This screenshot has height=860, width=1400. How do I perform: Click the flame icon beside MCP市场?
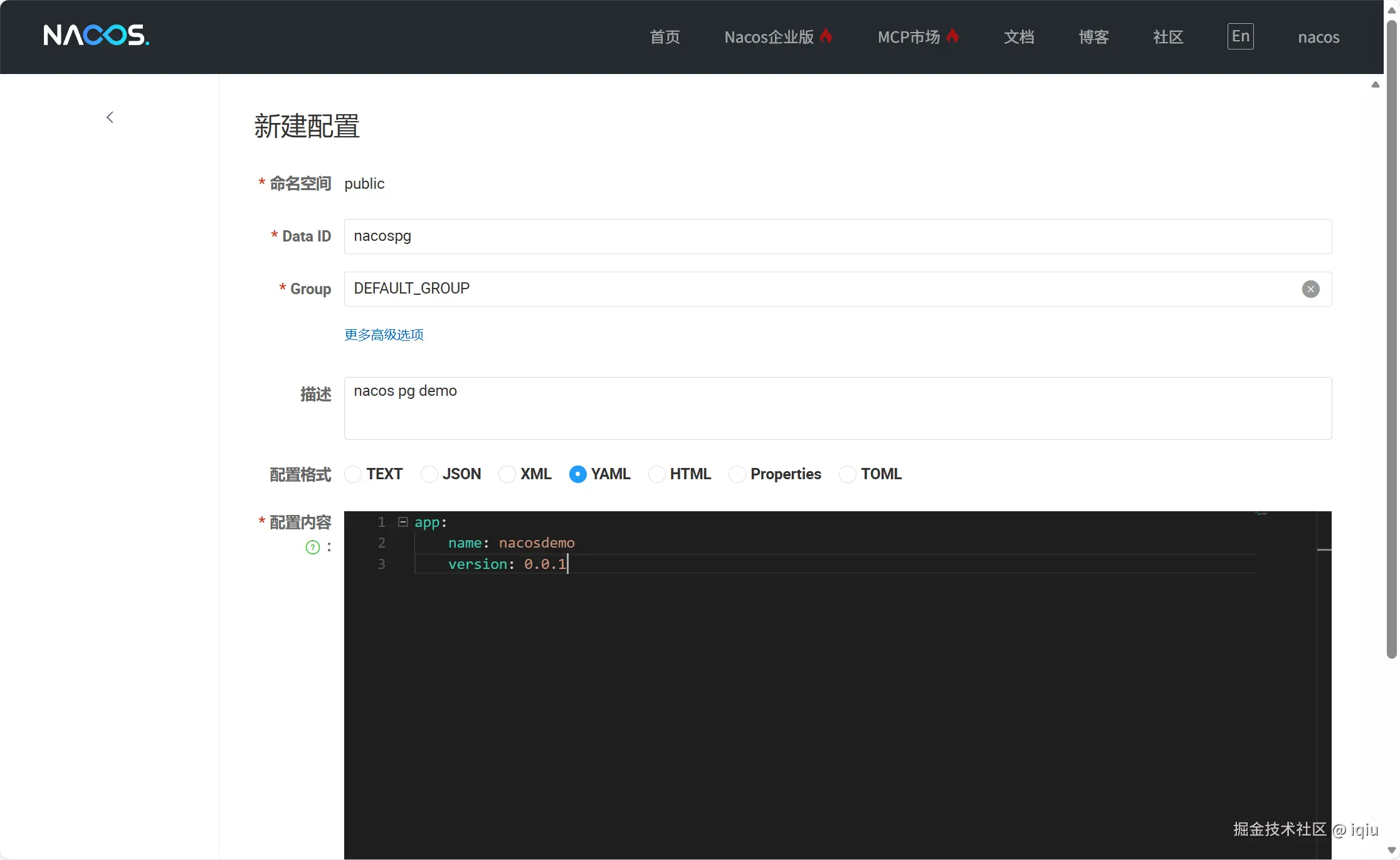coord(953,36)
